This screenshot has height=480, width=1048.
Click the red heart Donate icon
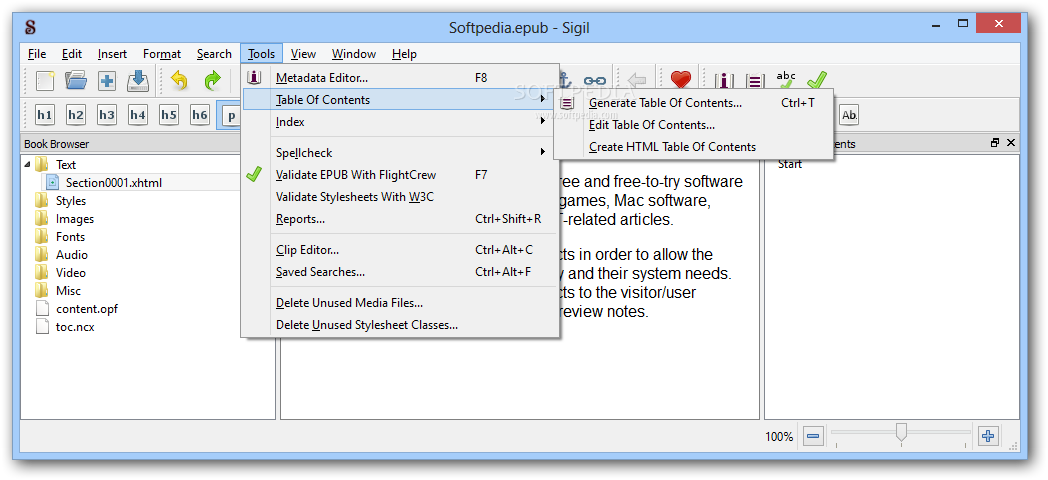coord(680,80)
